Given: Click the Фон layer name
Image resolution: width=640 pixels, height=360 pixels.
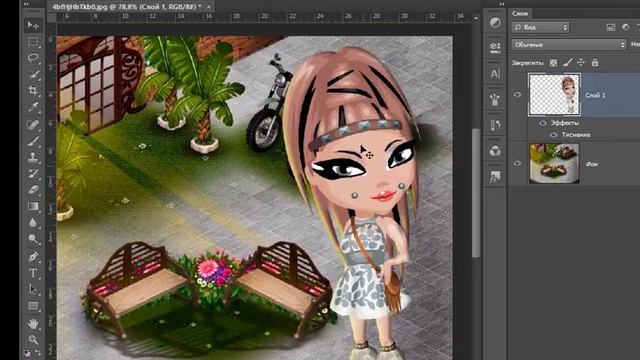Looking at the screenshot, I should (x=592, y=164).
